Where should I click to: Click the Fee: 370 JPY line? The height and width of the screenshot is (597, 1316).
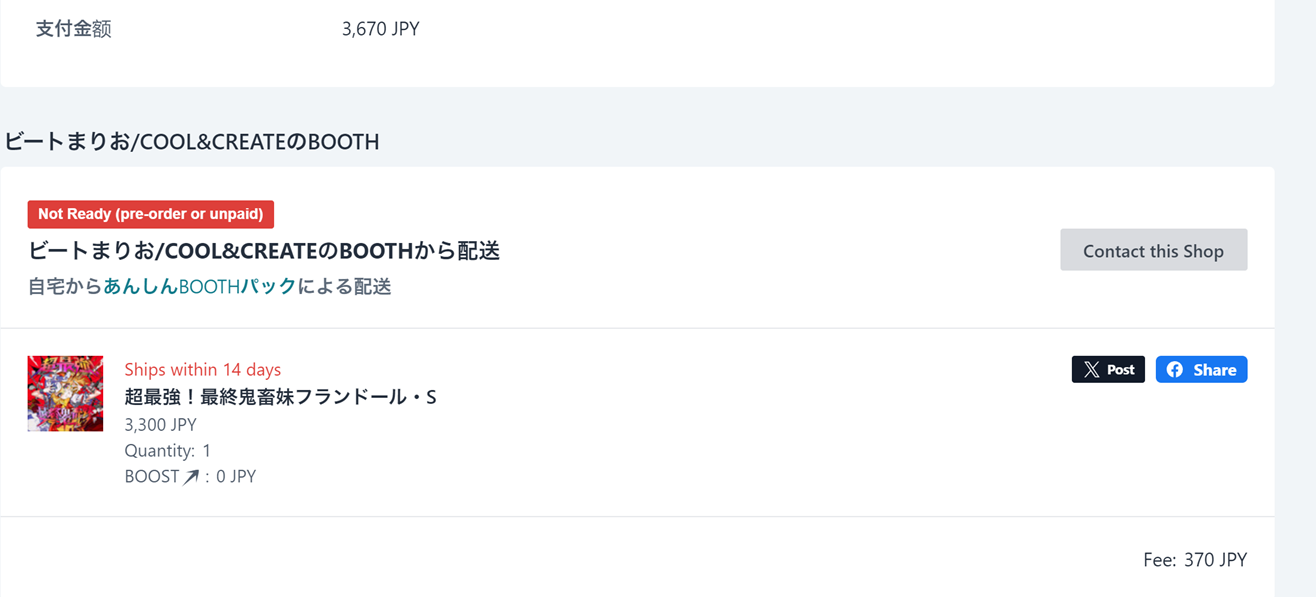click(x=1195, y=560)
